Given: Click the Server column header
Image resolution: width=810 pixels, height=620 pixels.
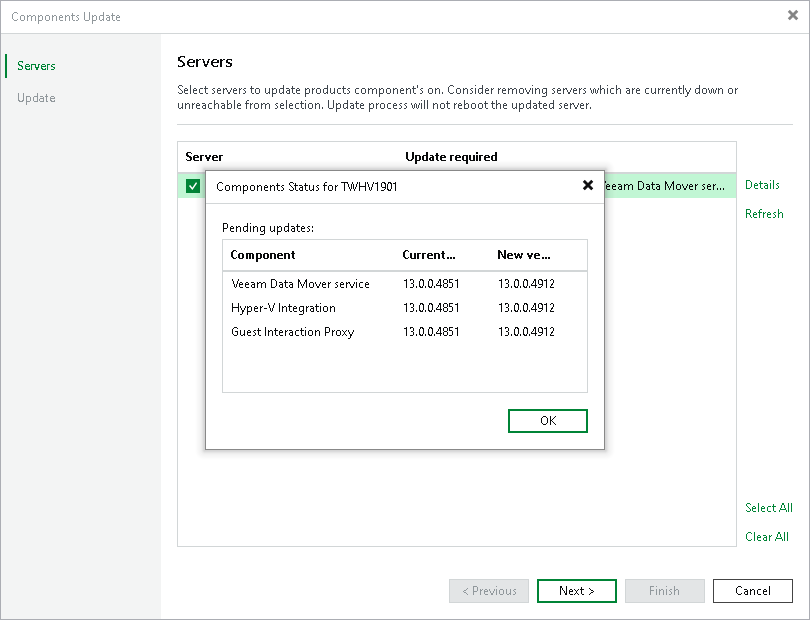Looking at the screenshot, I should pyautogui.click(x=204, y=157).
